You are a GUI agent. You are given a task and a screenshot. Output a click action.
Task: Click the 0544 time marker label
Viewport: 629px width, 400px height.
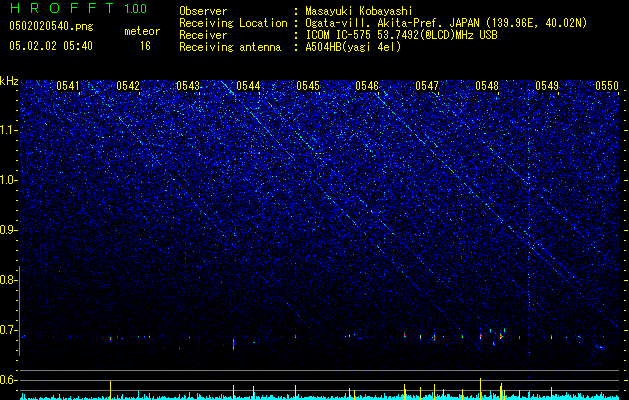pos(248,86)
